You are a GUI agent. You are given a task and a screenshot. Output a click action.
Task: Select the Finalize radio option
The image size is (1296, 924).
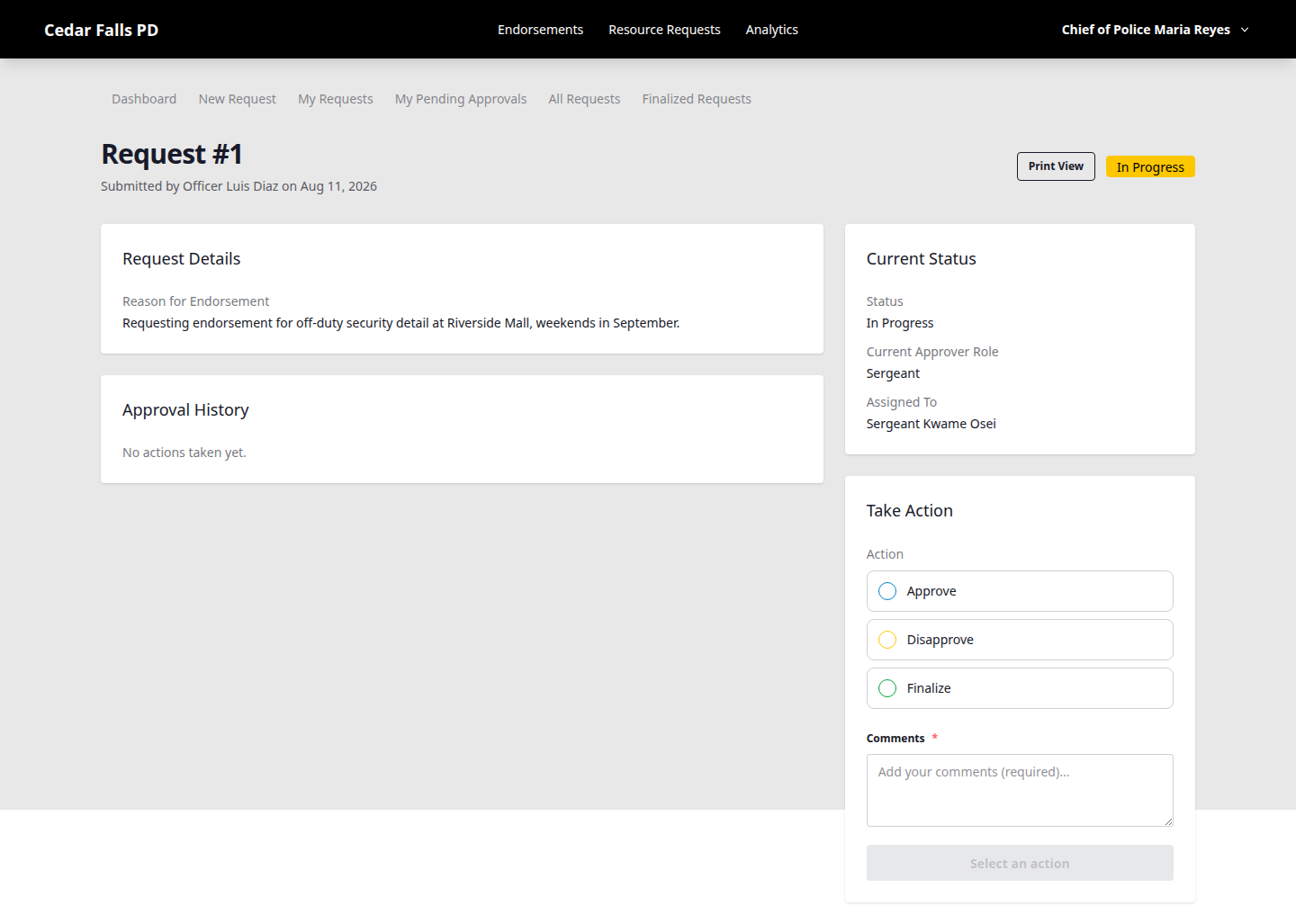tap(887, 688)
